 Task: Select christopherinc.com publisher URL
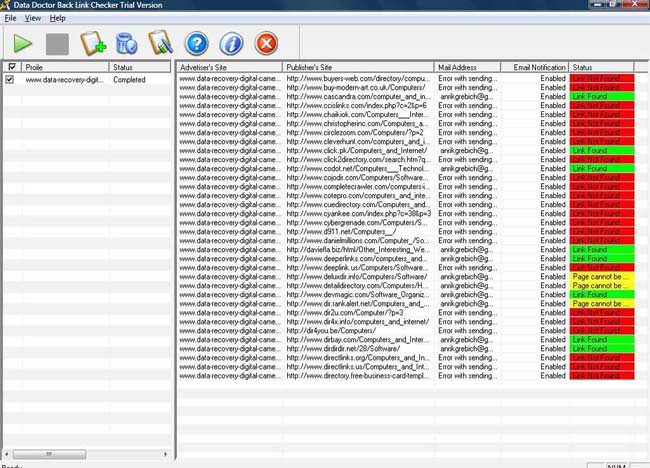358,124
